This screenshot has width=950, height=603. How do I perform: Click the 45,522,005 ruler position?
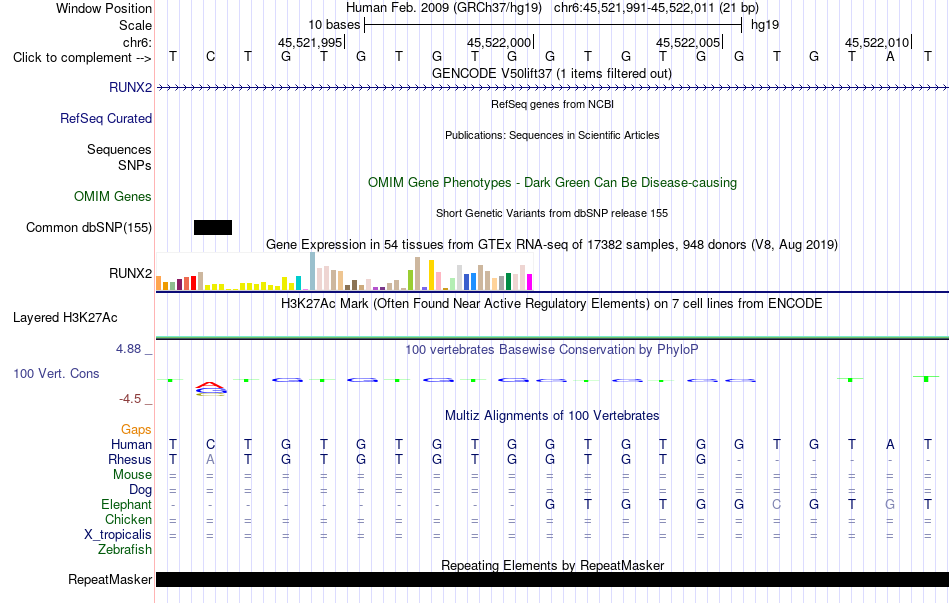688,42
